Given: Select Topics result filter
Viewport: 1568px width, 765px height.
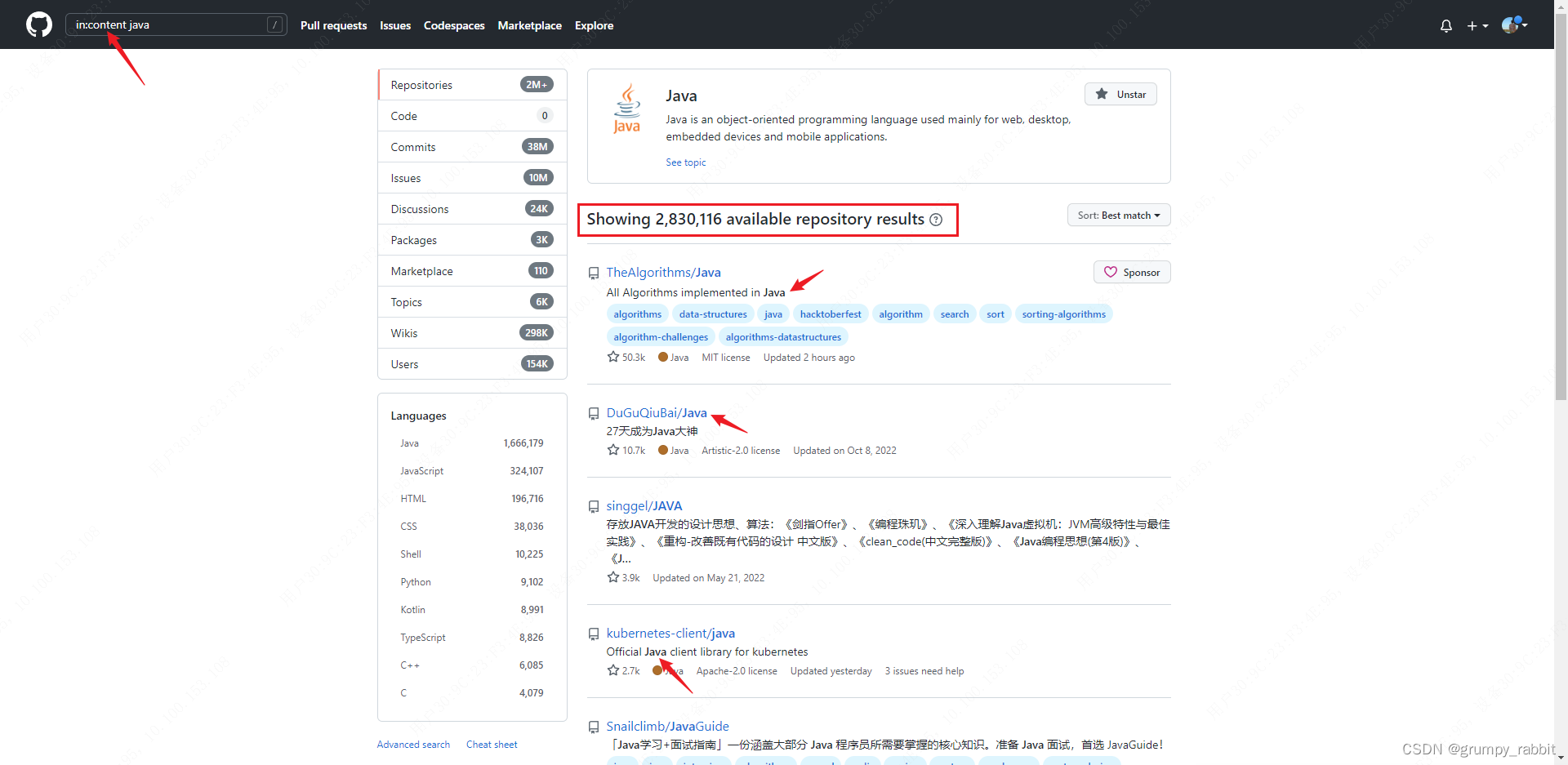Looking at the screenshot, I should [472, 302].
